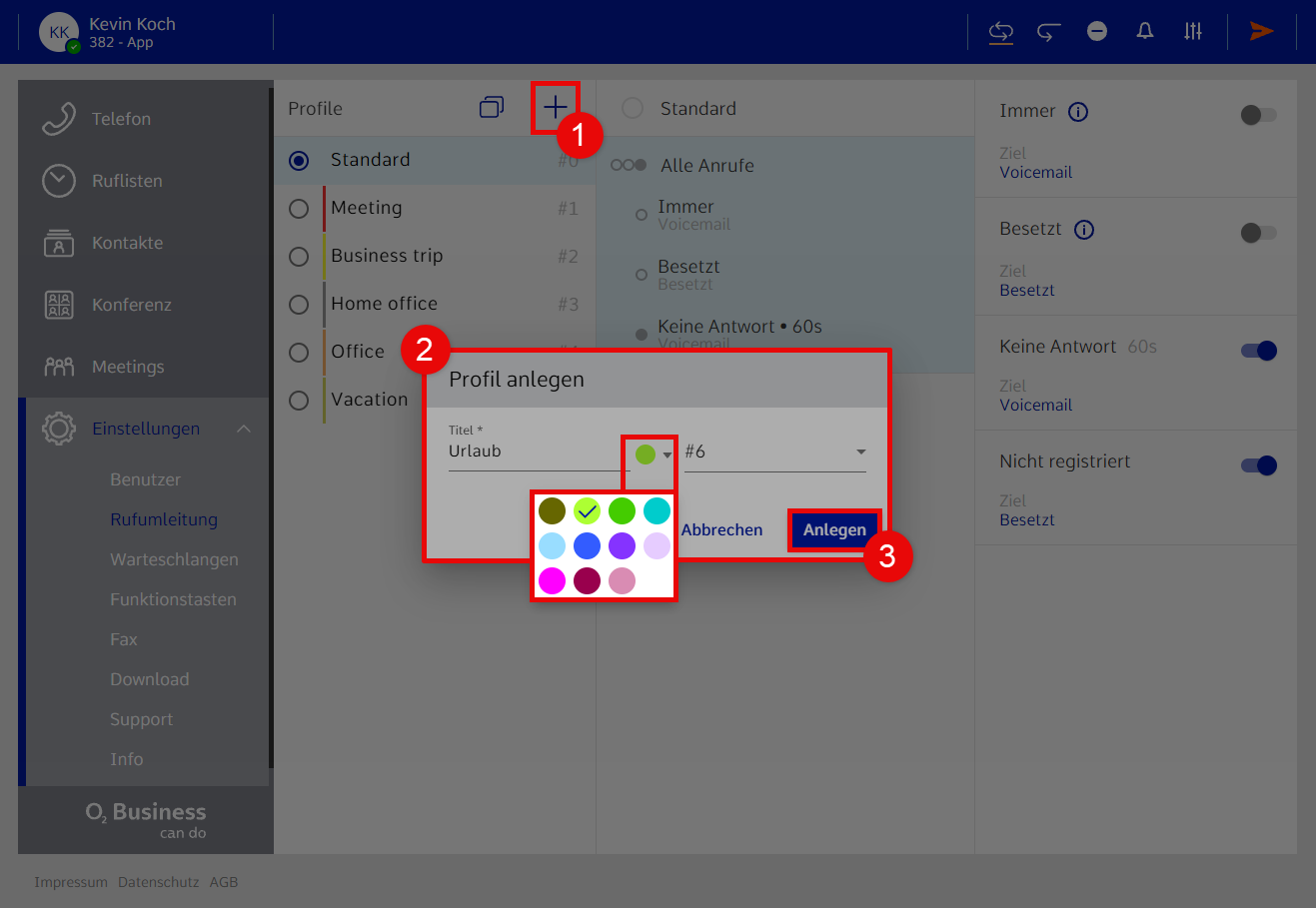Click the info icon next to Immer
The height and width of the screenshot is (908, 1316).
1078,112
